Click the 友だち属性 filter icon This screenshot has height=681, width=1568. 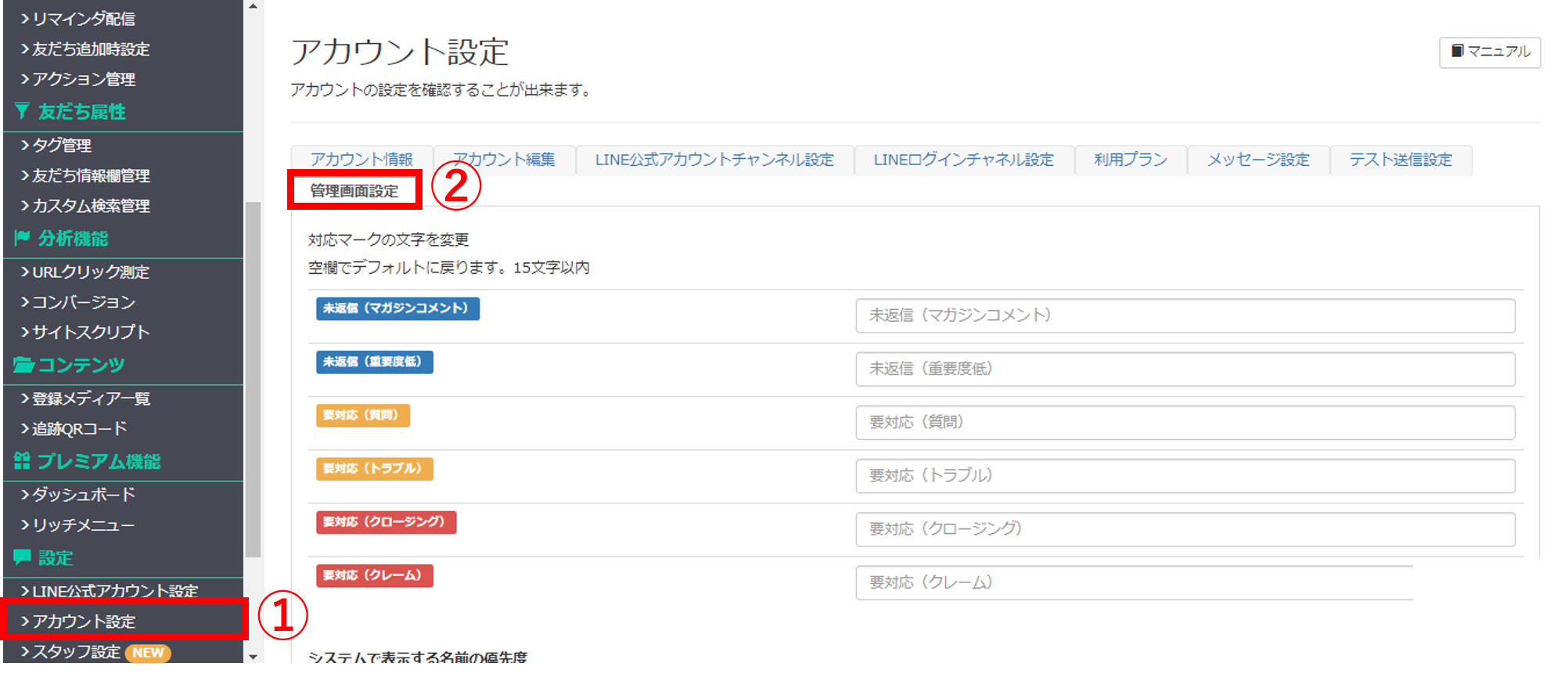[22, 111]
